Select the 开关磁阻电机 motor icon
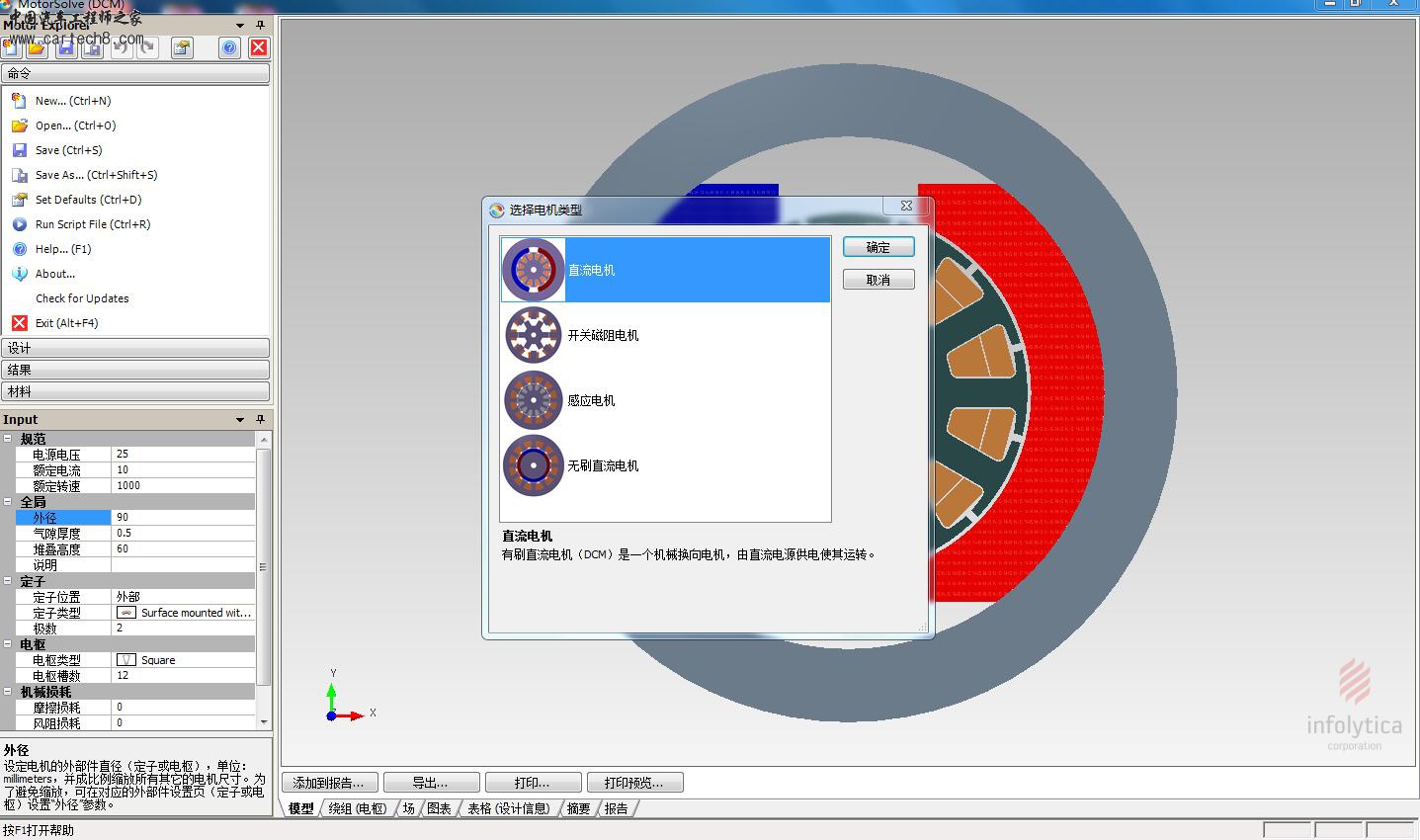The height and width of the screenshot is (840, 1420). point(534,335)
